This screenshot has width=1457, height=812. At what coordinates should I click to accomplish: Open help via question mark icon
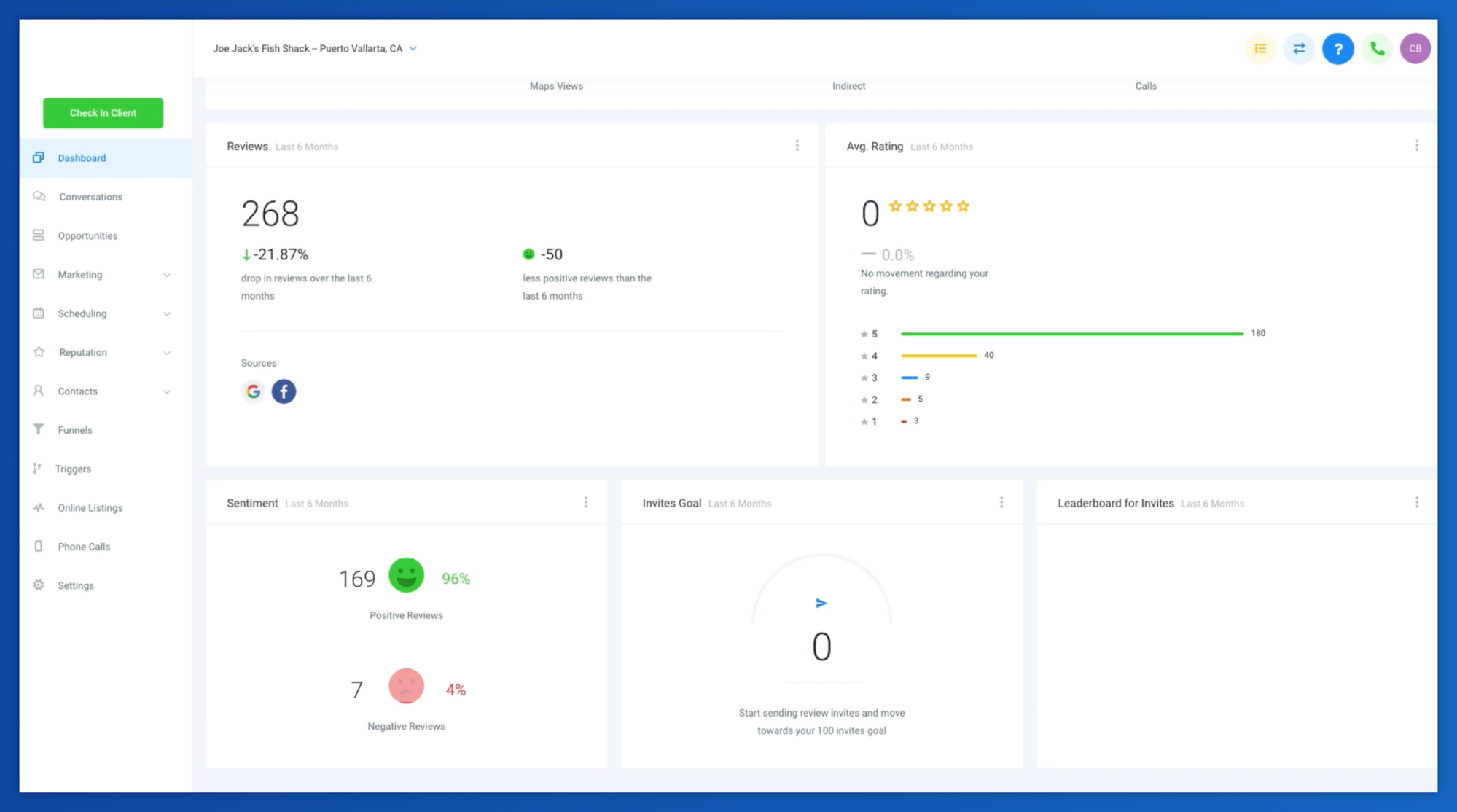tap(1338, 49)
